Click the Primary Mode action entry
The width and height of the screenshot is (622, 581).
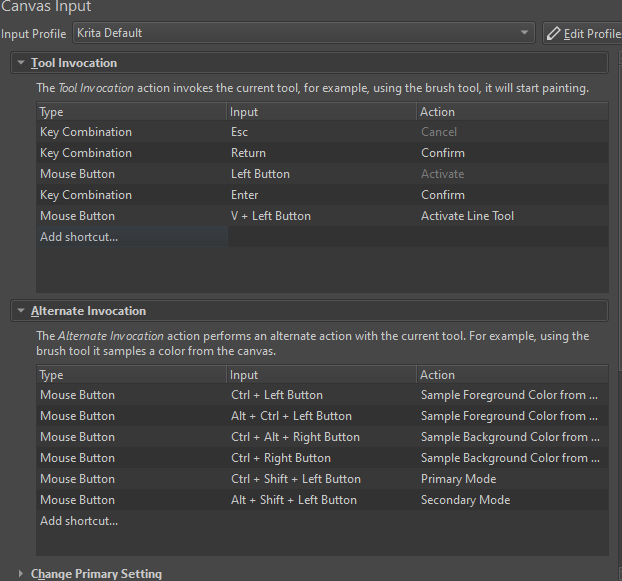(458, 479)
